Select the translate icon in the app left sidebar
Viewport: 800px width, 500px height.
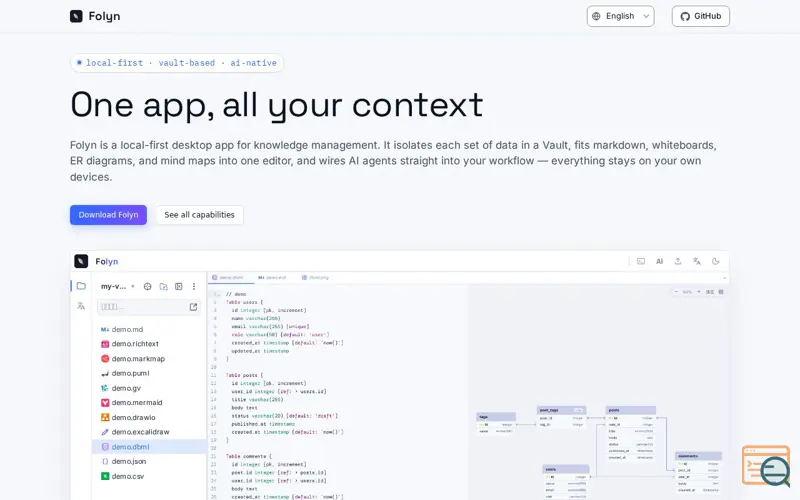click(x=81, y=306)
